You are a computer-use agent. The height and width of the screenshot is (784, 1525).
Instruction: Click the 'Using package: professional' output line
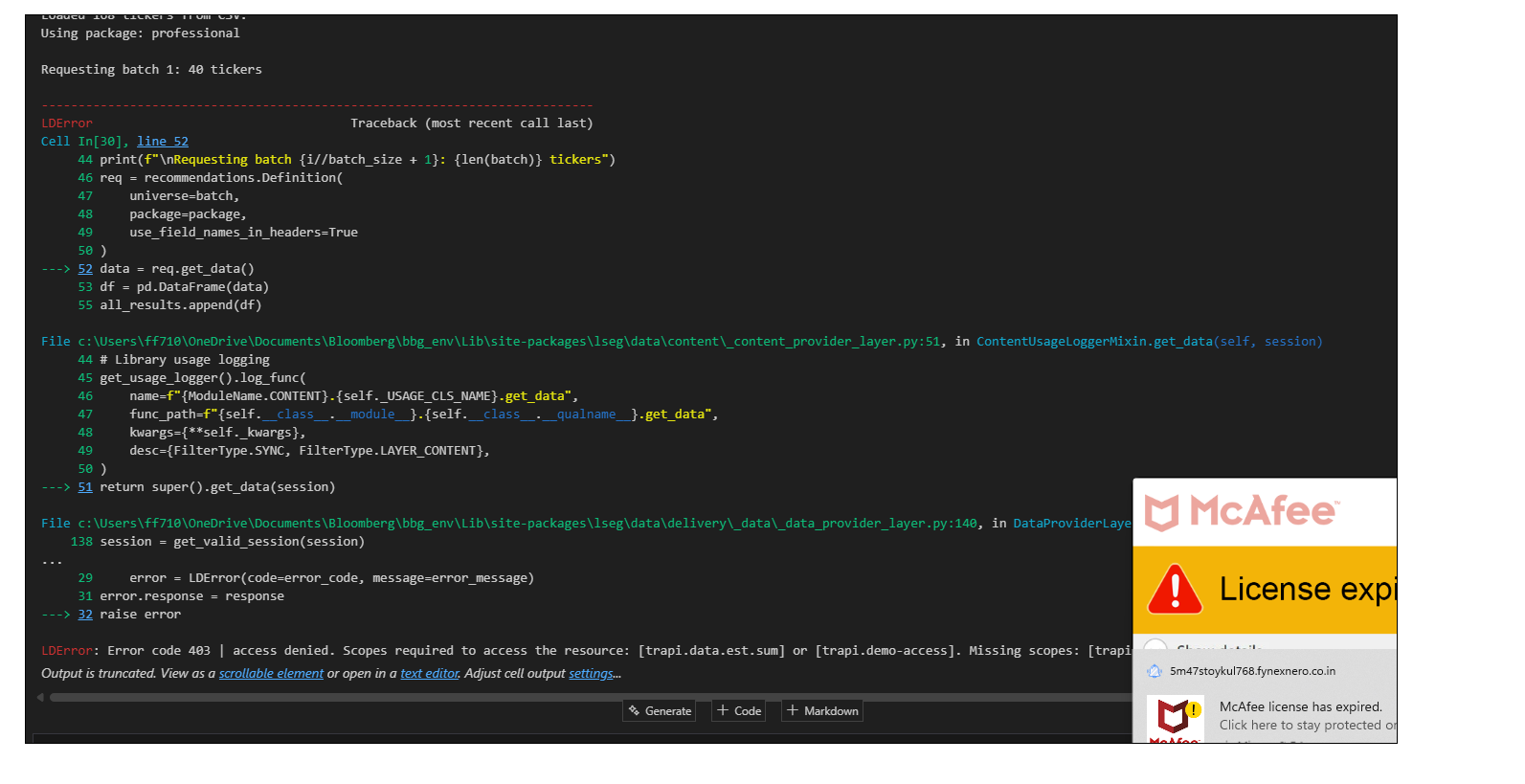click(x=141, y=34)
